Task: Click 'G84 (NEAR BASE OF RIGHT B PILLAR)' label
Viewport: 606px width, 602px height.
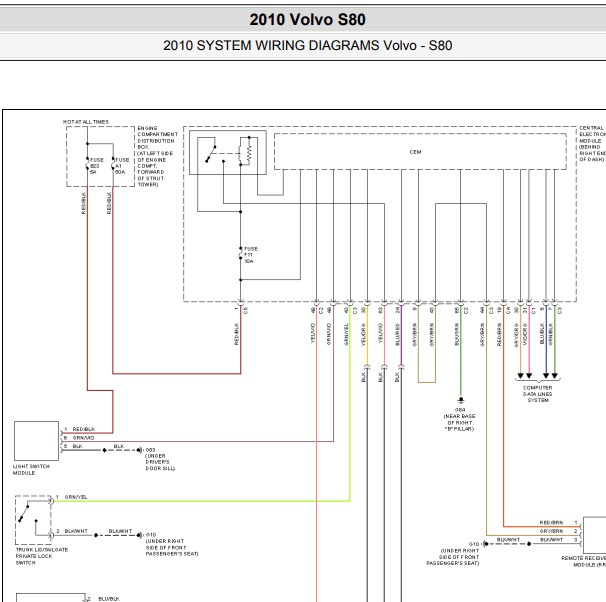Action: click(x=460, y=419)
